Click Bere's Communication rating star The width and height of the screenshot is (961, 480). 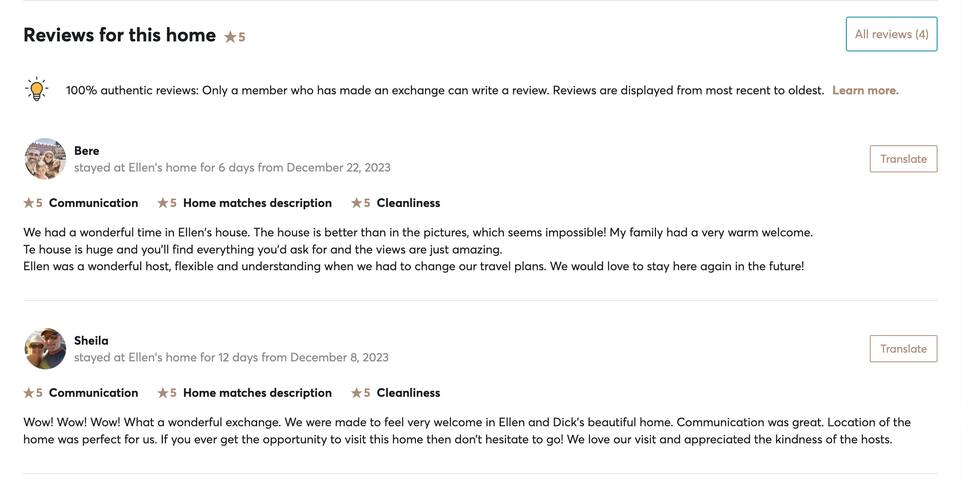tap(29, 203)
